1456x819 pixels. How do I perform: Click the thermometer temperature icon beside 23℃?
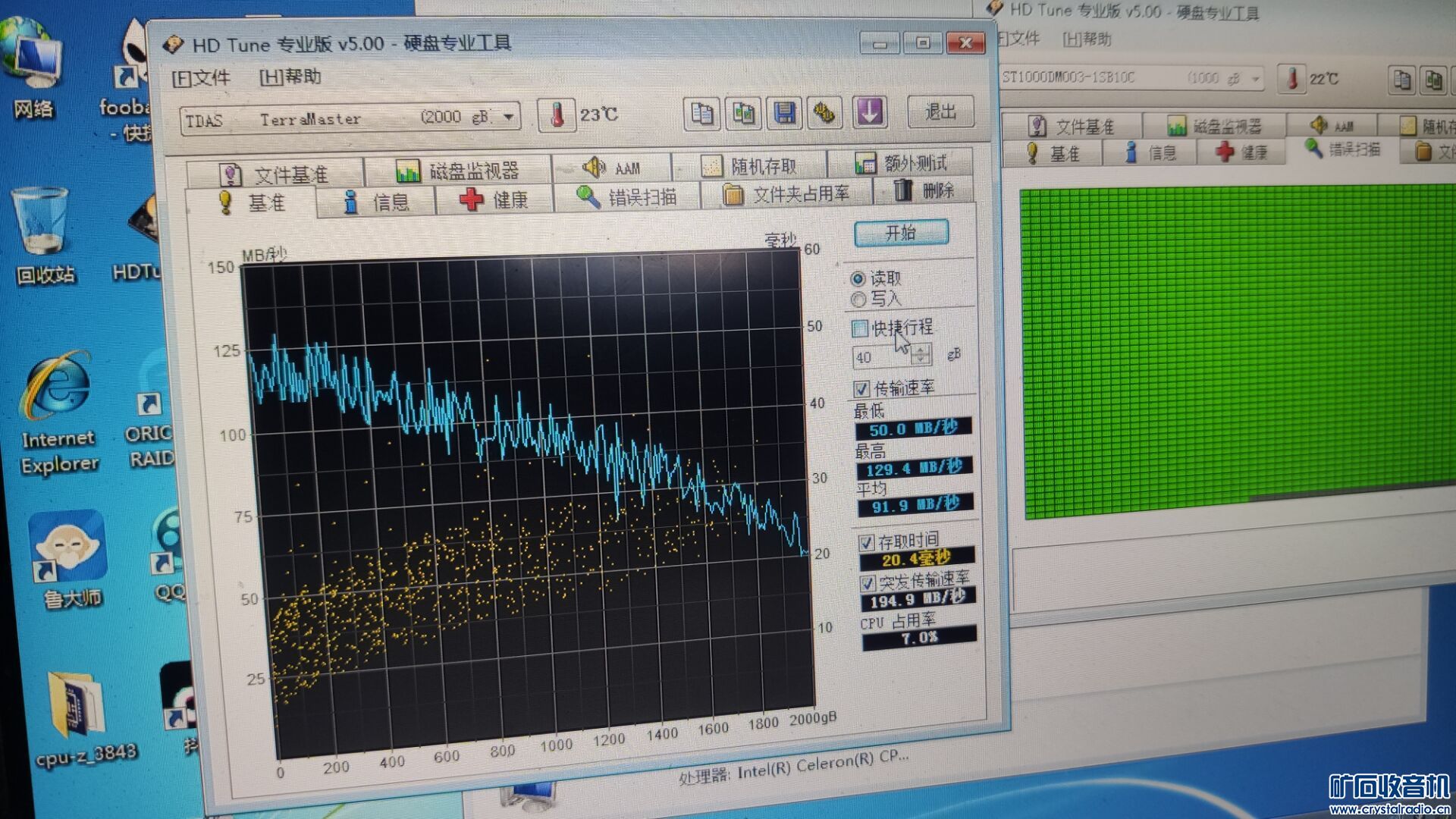click(x=557, y=115)
